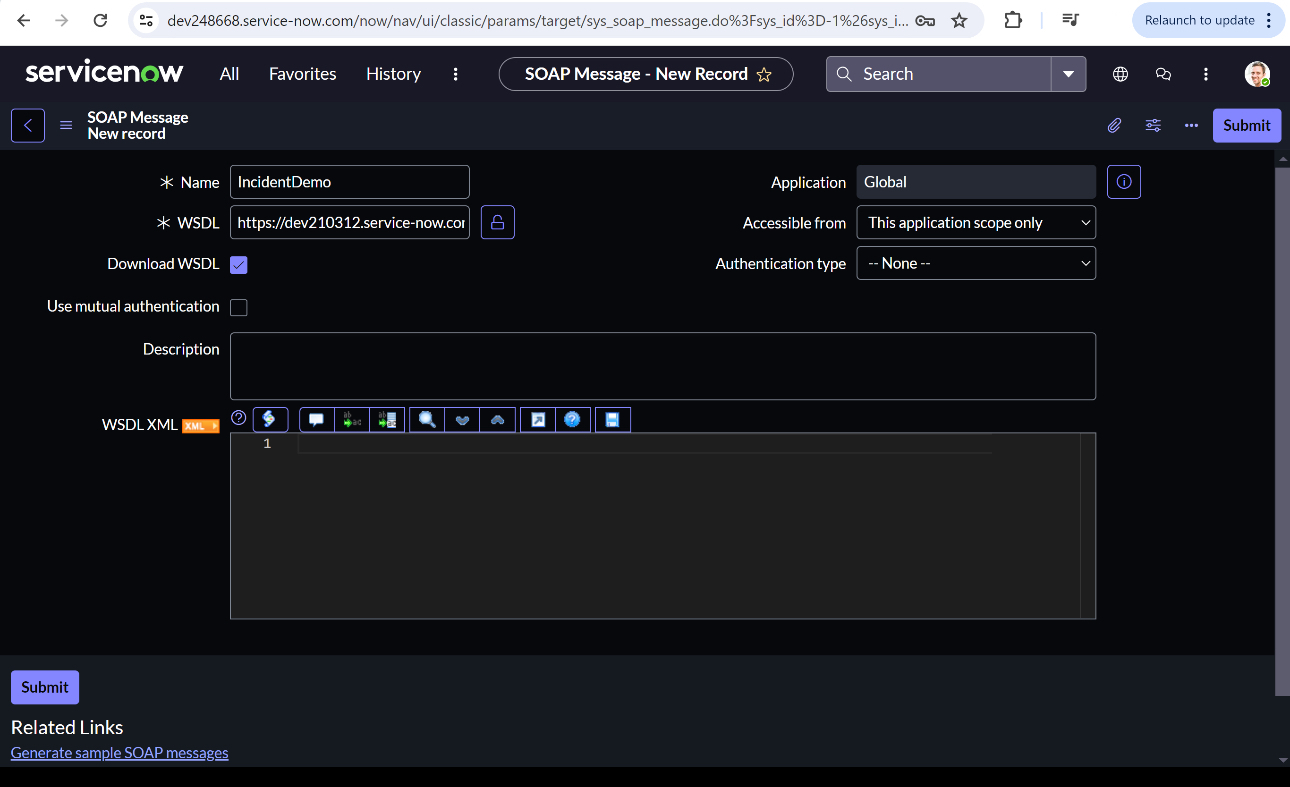Screen dimensions: 1290x787
Task: Click into the WSDL XML code editor
Action: [x=663, y=526]
